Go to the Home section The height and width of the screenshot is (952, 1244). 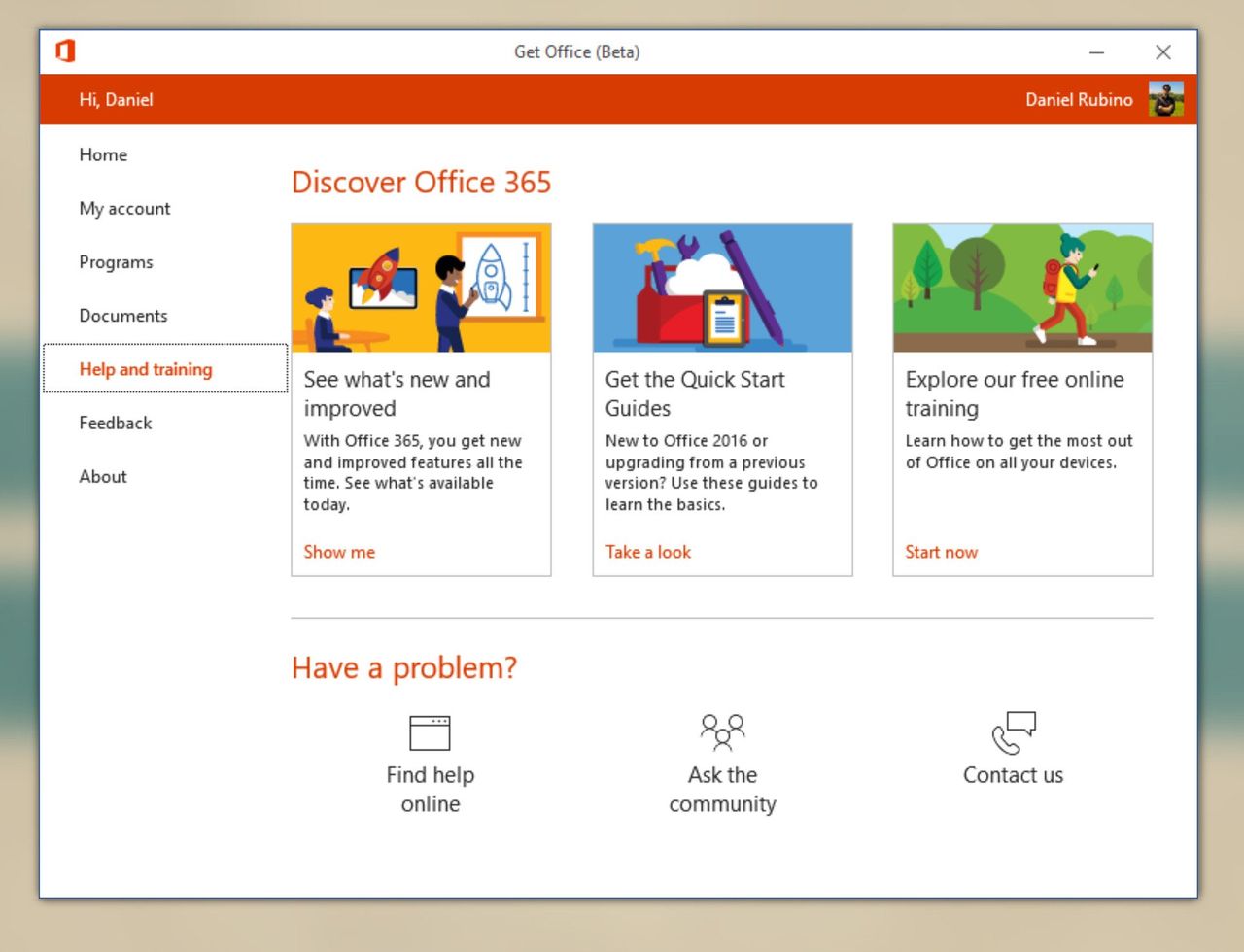(103, 154)
